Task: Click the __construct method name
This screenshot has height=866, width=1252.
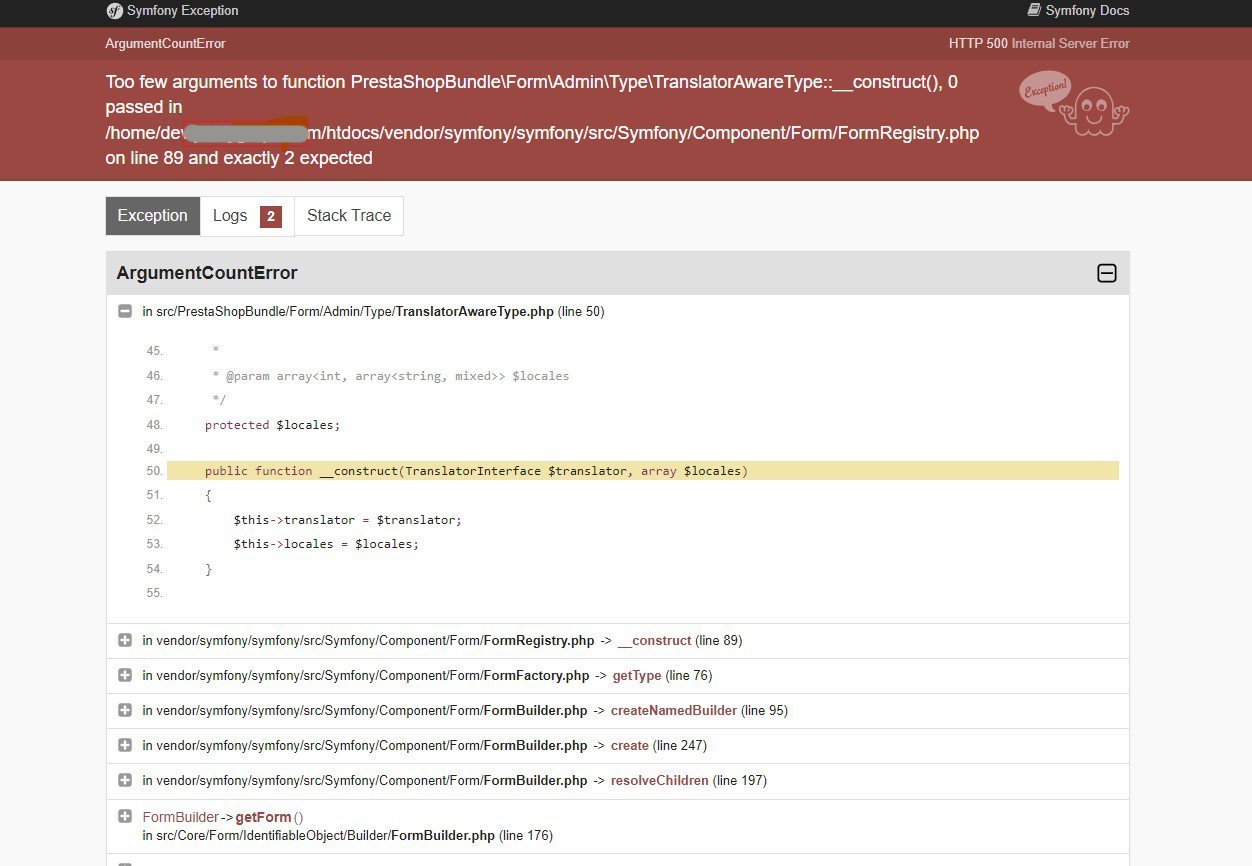Action: [x=654, y=640]
